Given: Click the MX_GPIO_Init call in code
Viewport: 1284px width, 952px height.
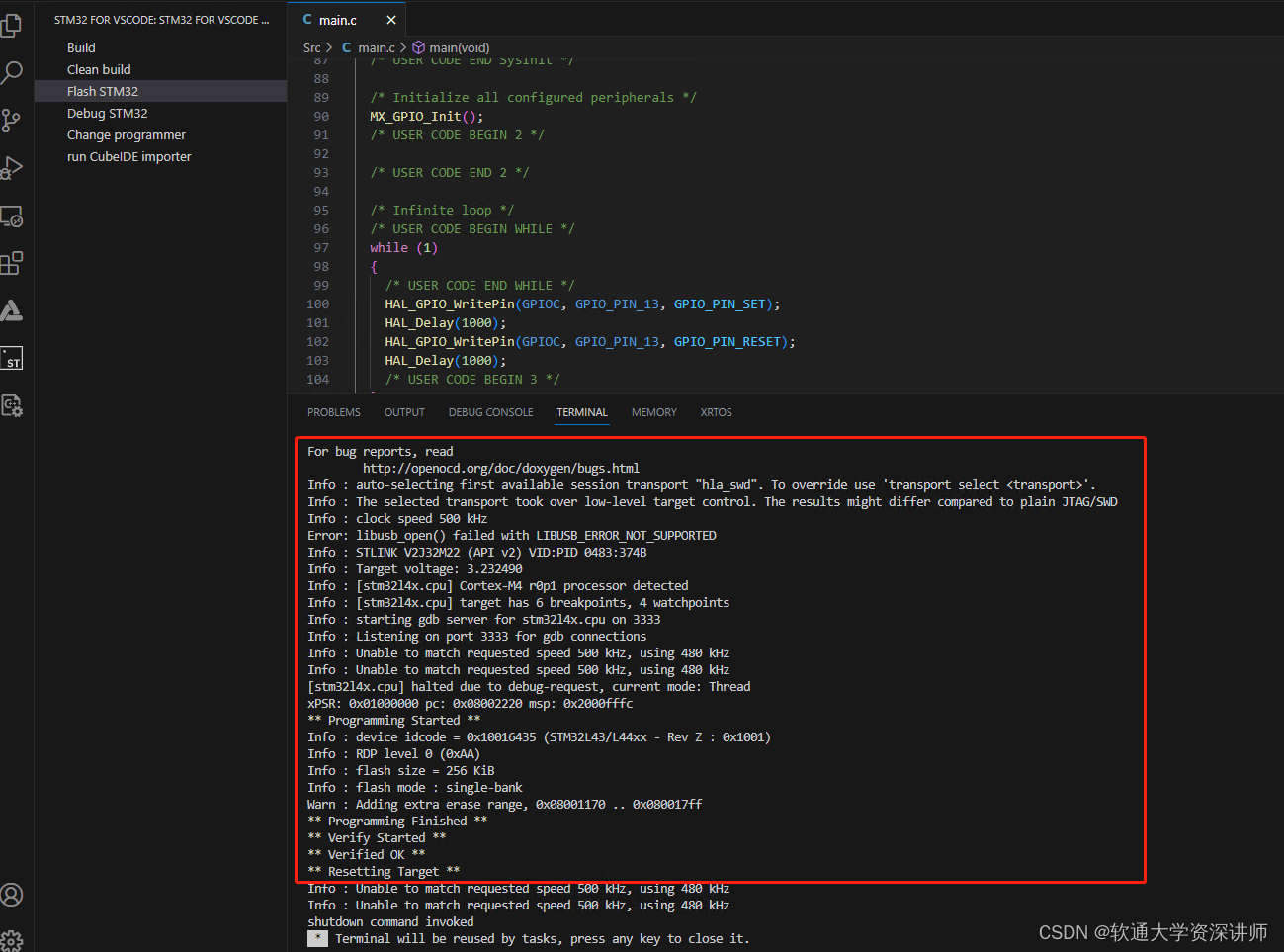Looking at the screenshot, I should click(427, 117).
